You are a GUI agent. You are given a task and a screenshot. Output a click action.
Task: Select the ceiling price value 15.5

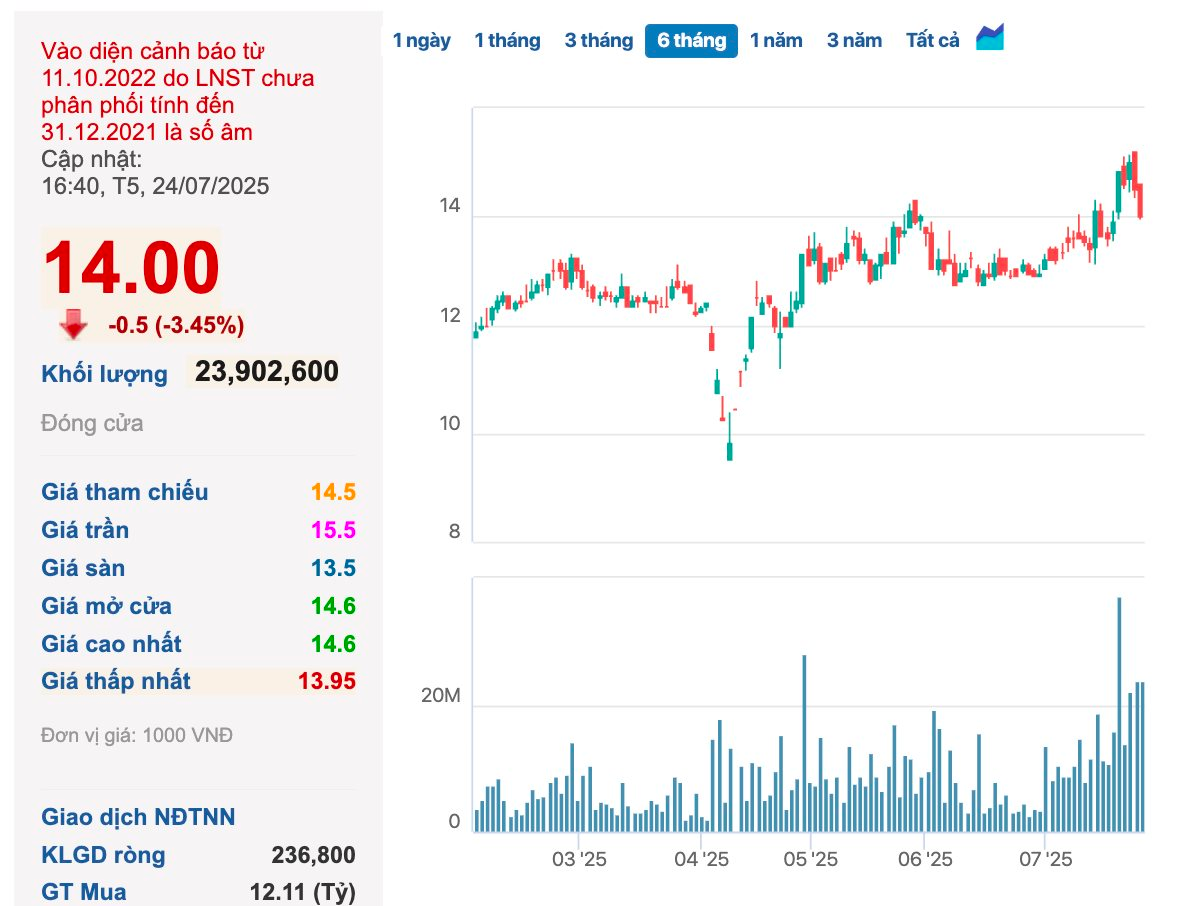333,530
